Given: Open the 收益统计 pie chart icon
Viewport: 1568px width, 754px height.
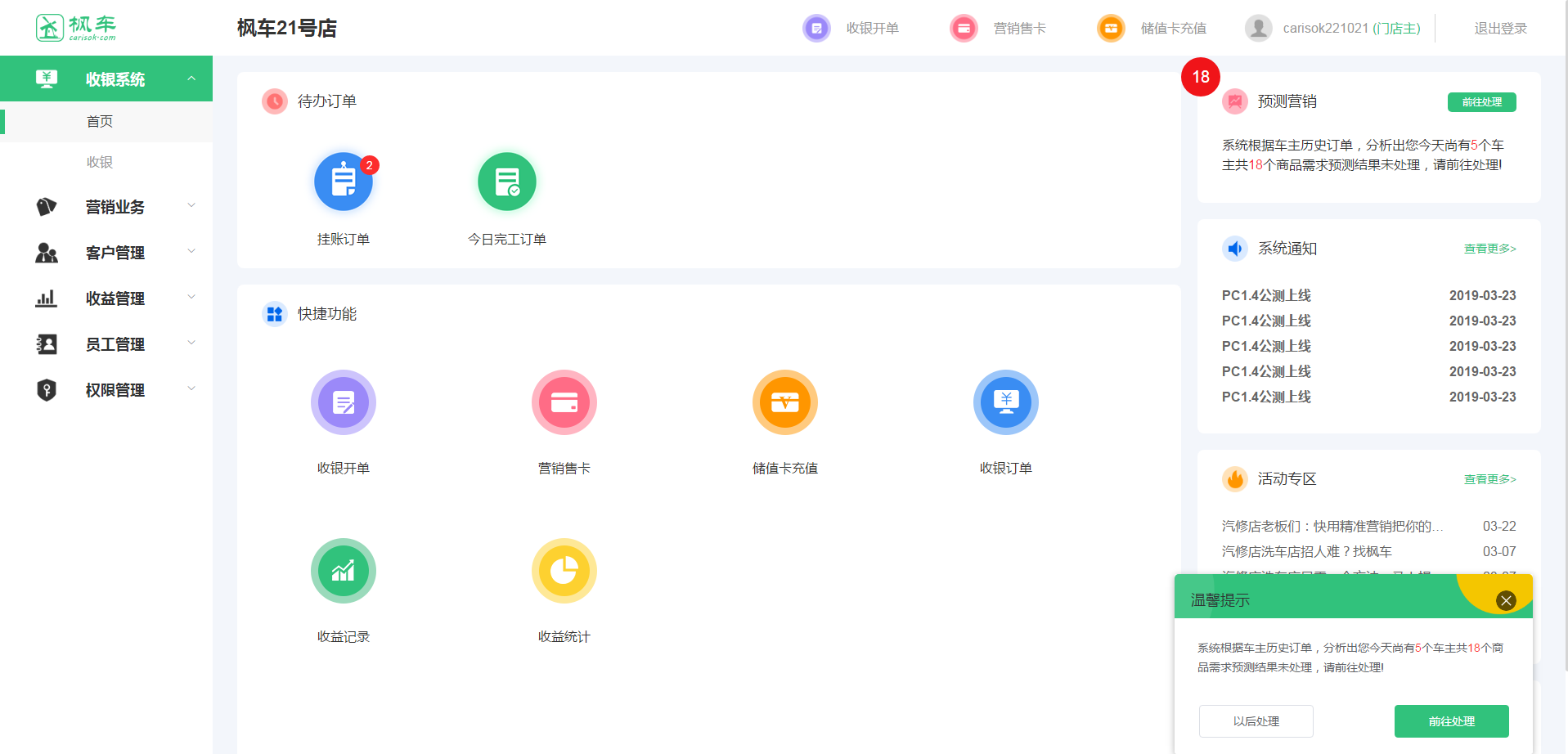Looking at the screenshot, I should 564,570.
